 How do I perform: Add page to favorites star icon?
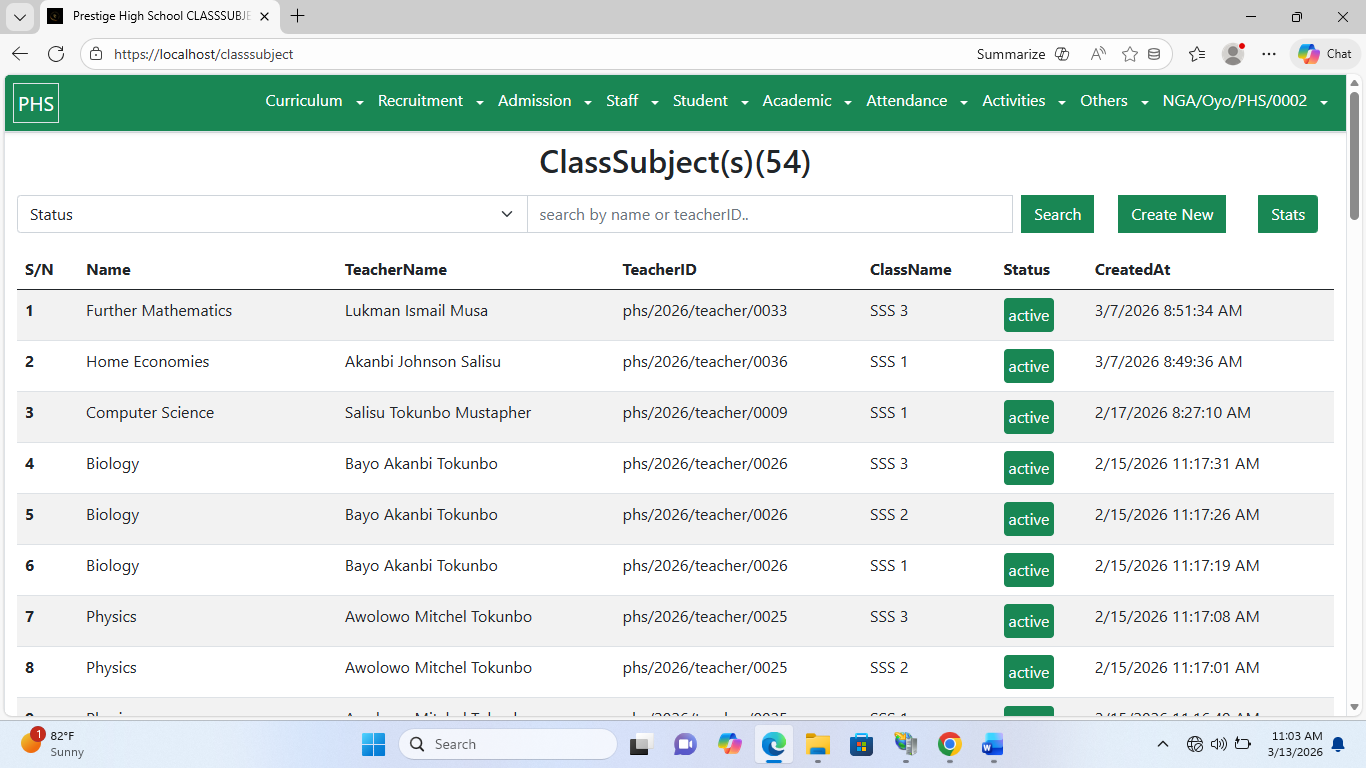tap(1129, 54)
